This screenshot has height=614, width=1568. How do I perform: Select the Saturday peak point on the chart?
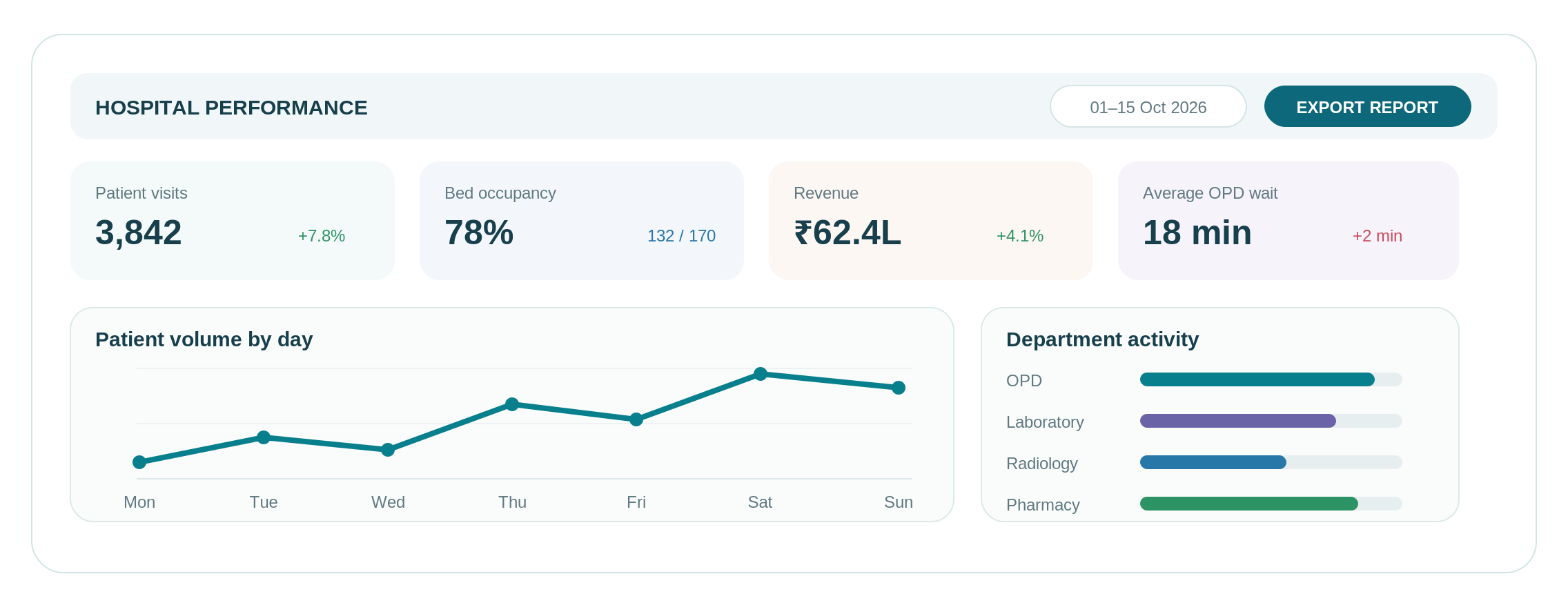(761, 374)
